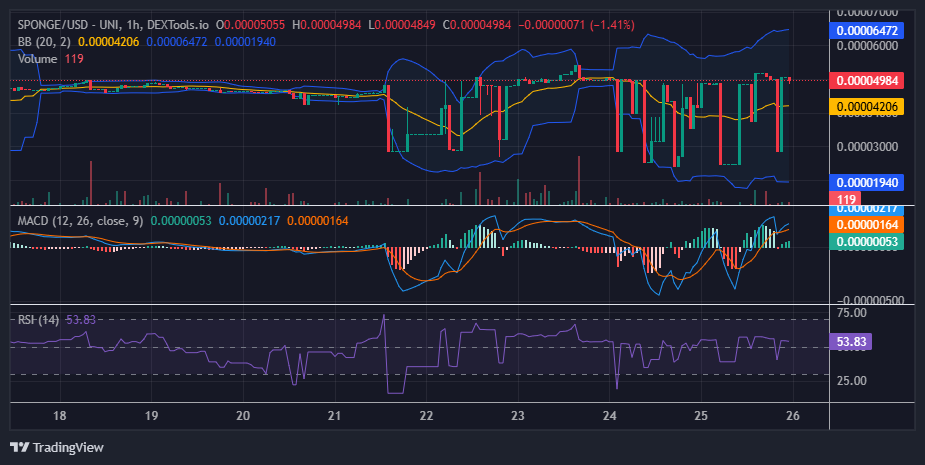This screenshot has width=925, height=465.
Task: Click date 25 on the time axis
Action: [701, 415]
